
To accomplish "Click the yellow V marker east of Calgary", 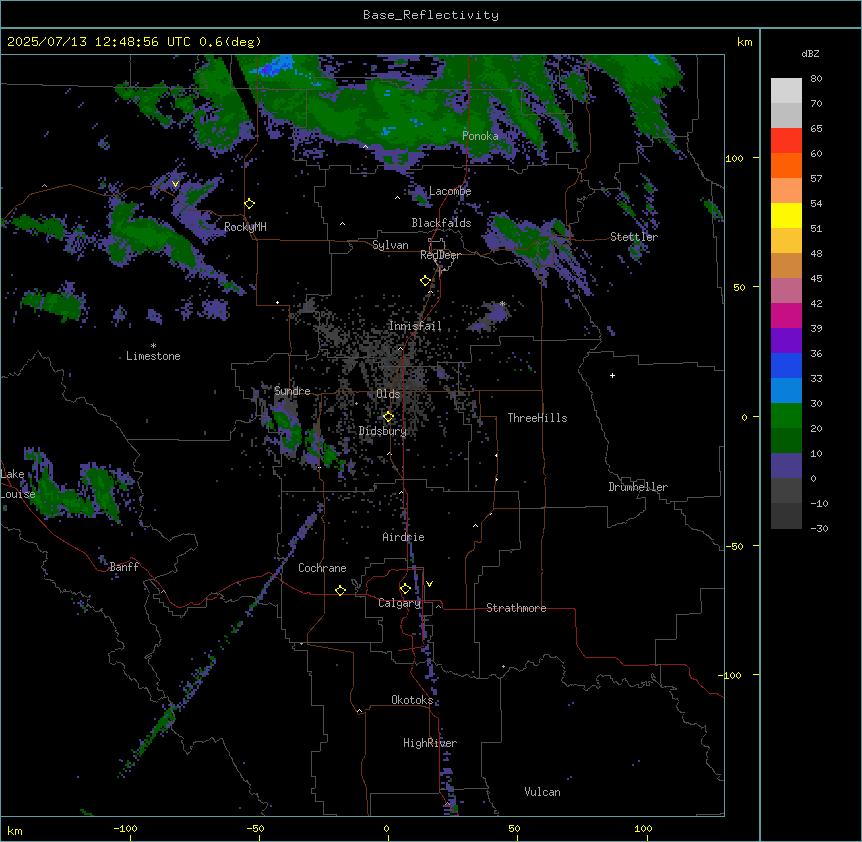I will click(x=429, y=584).
